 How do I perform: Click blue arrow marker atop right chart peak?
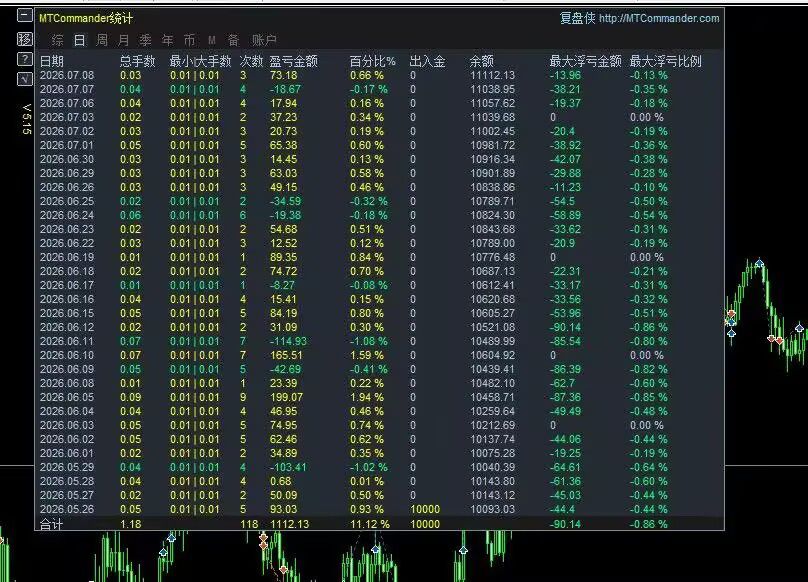point(759,263)
